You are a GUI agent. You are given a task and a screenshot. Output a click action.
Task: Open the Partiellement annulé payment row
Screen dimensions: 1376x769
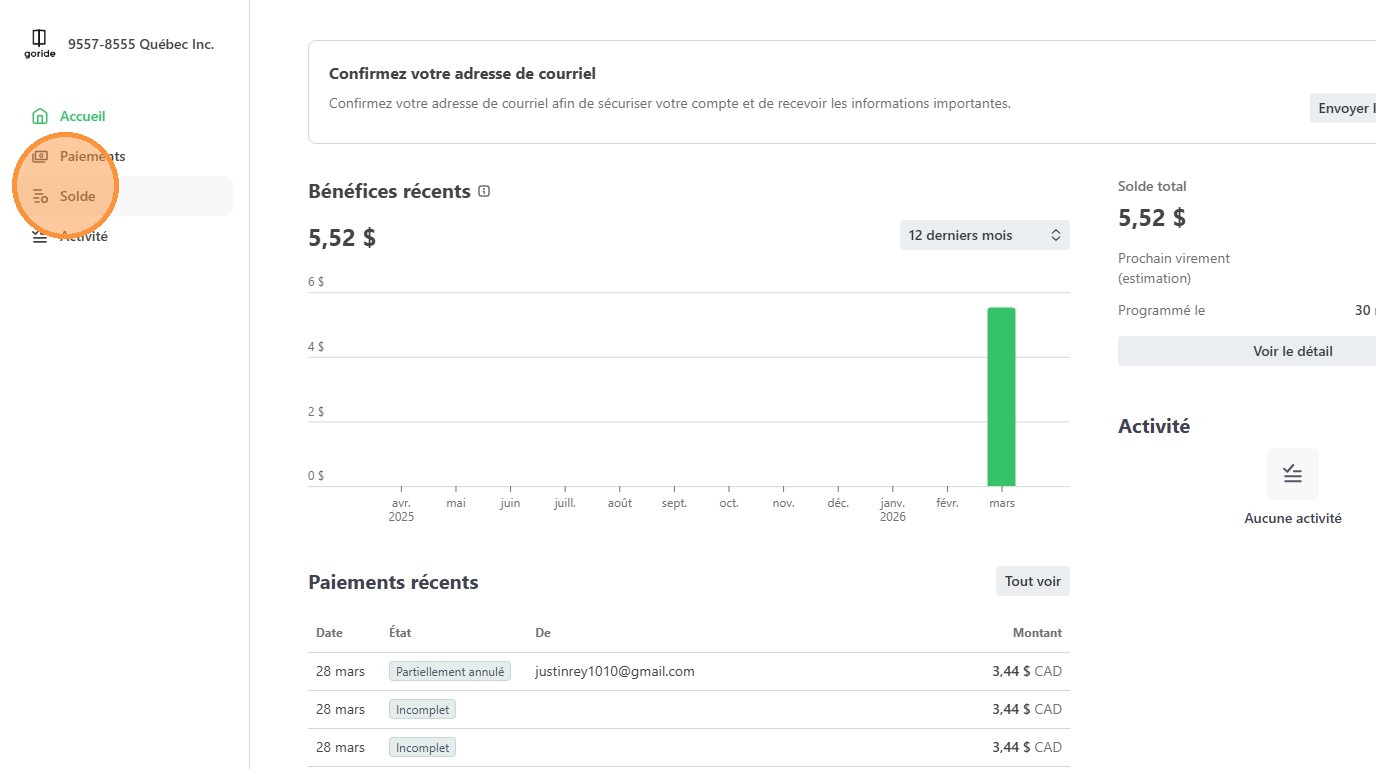pyautogui.click(x=688, y=672)
